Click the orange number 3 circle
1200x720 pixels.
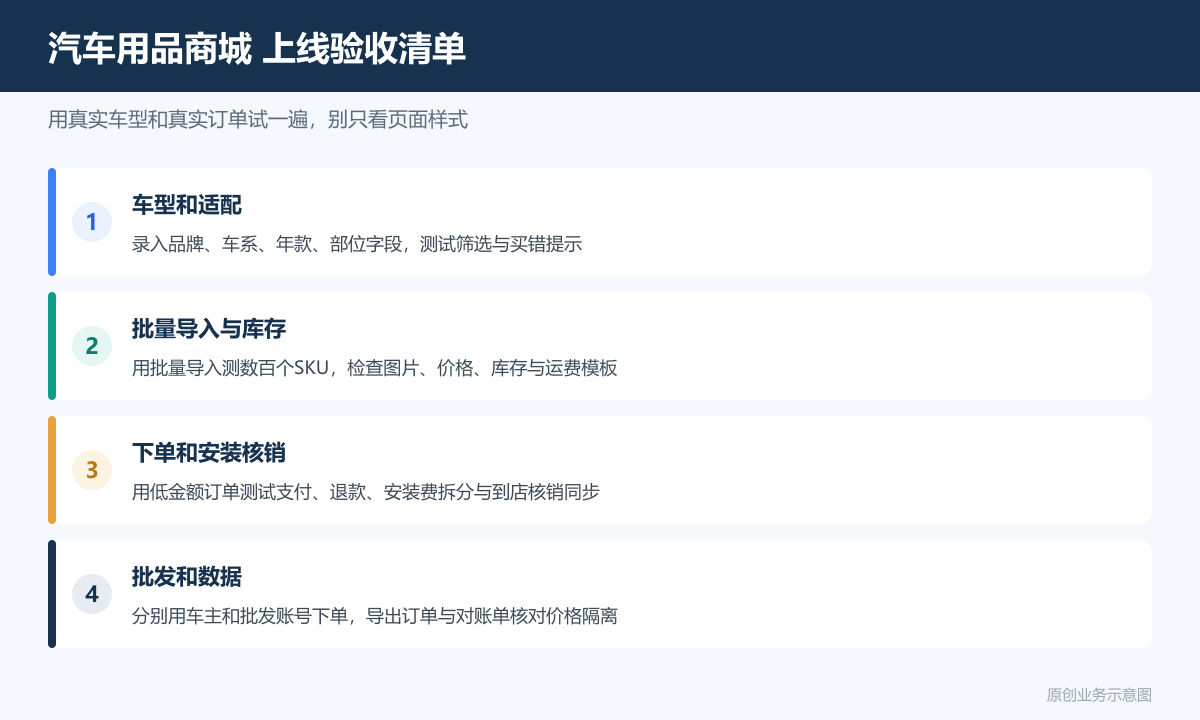(x=92, y=470)
